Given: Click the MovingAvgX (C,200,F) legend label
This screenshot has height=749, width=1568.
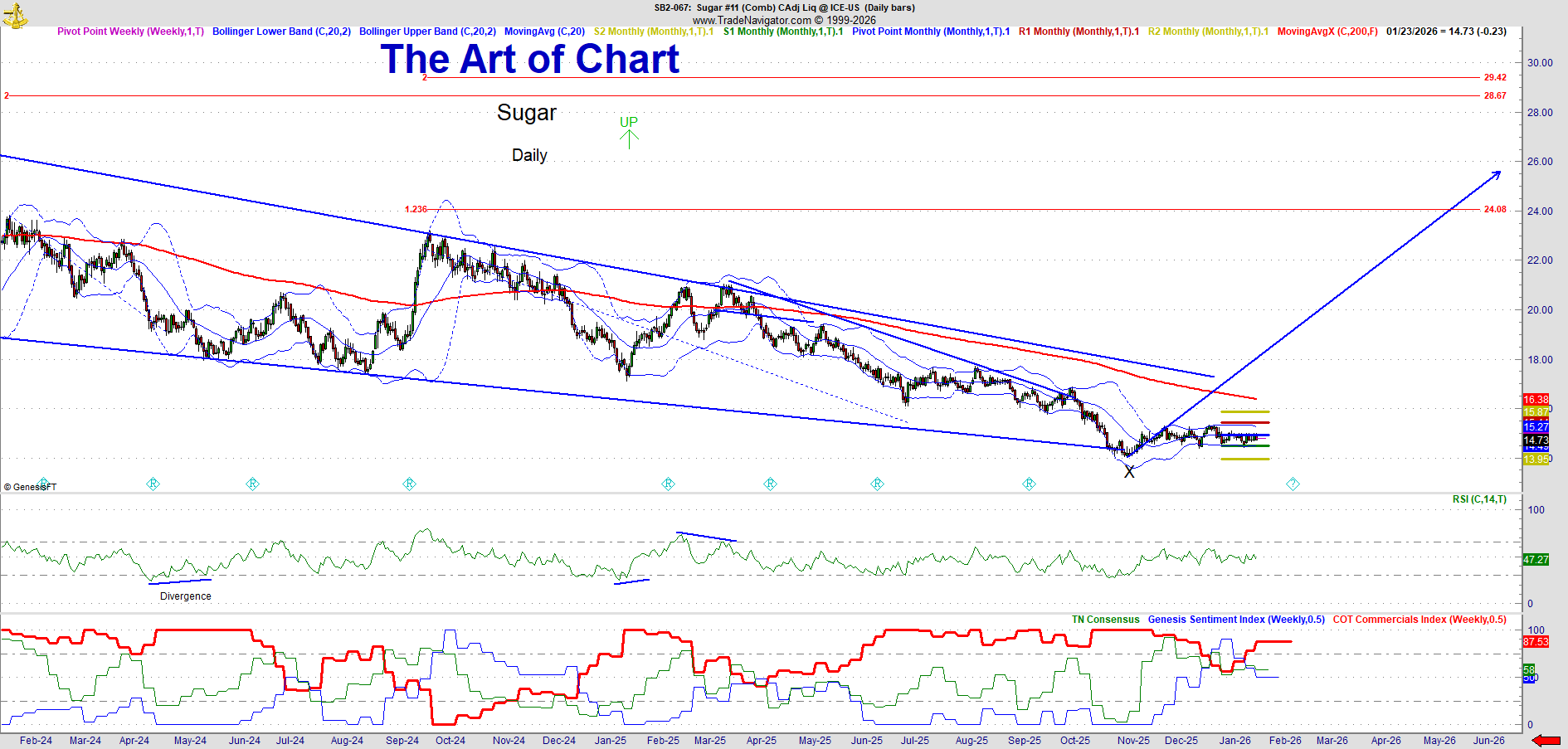Looking at the screenshot, I should [1327, 32].
